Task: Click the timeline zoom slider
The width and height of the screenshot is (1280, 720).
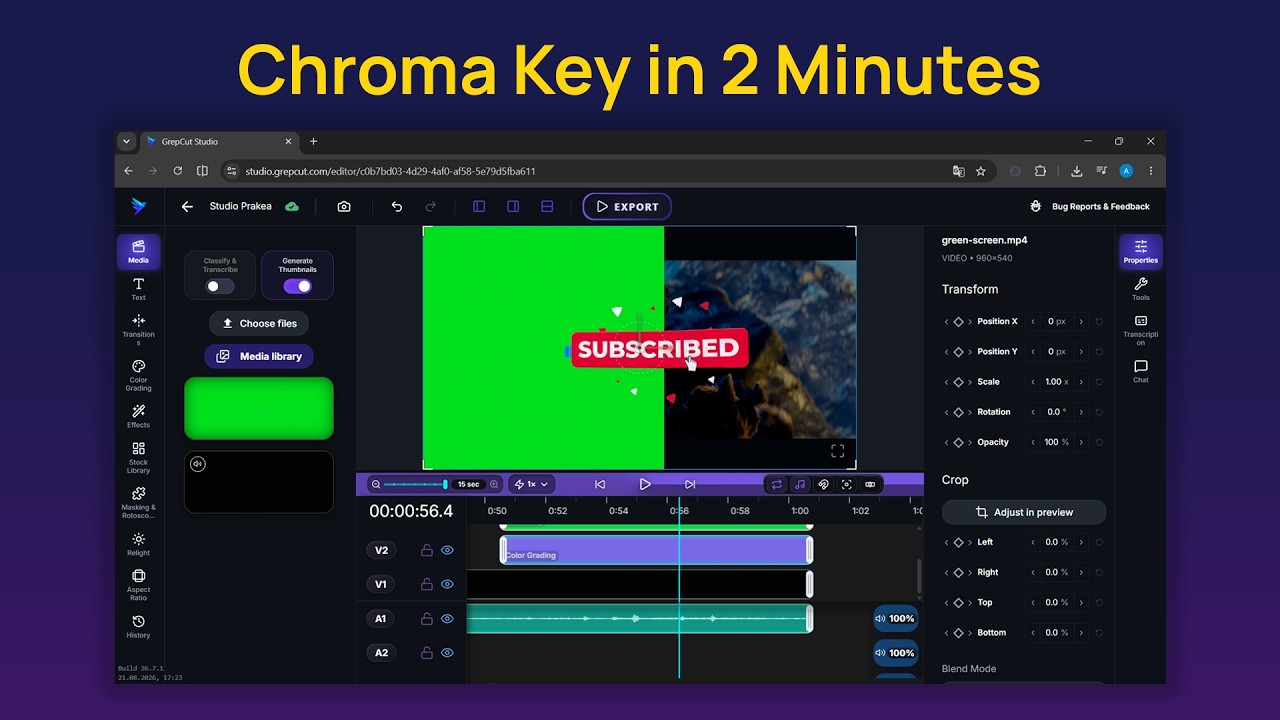Action: click(x=414, y=484)
